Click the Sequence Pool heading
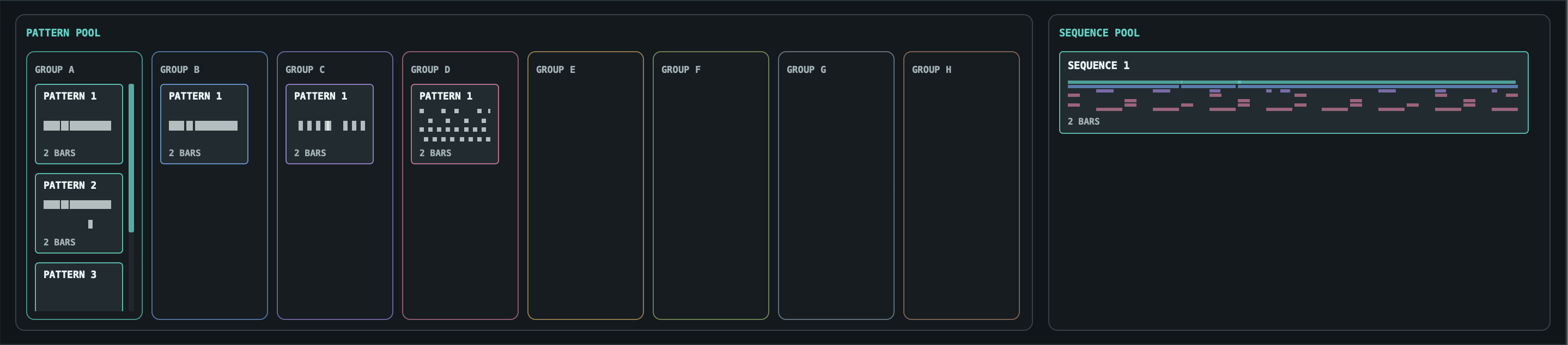The width and height of the screenshot is (1568, 345). [x=1099, y=33]
